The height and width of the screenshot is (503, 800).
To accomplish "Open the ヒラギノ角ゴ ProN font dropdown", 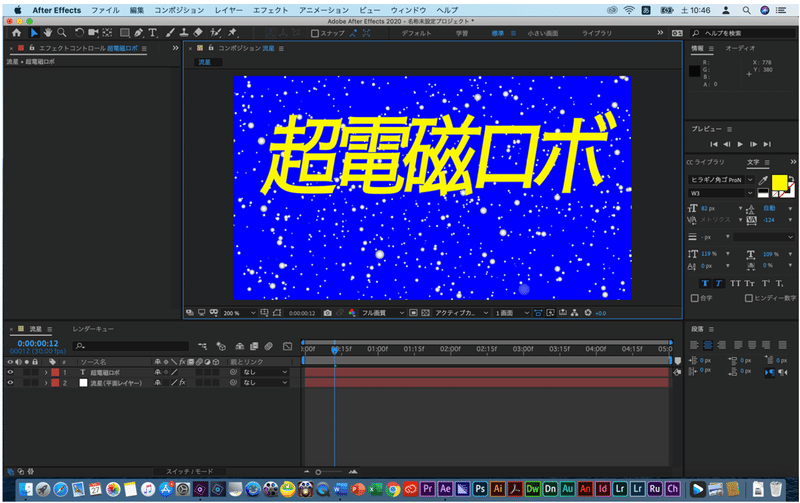I will (721, 180).
